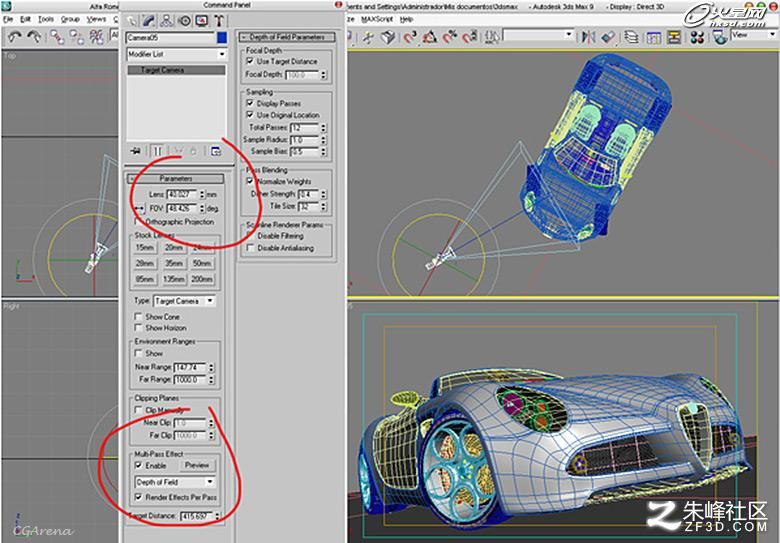Open the Edit menu
The height and width of the screenshot is (543, 780).
25,19
